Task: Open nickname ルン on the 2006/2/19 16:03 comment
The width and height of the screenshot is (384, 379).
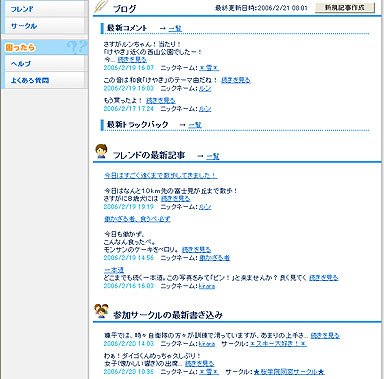Action: pyautogui.click(x=205, y=88)
